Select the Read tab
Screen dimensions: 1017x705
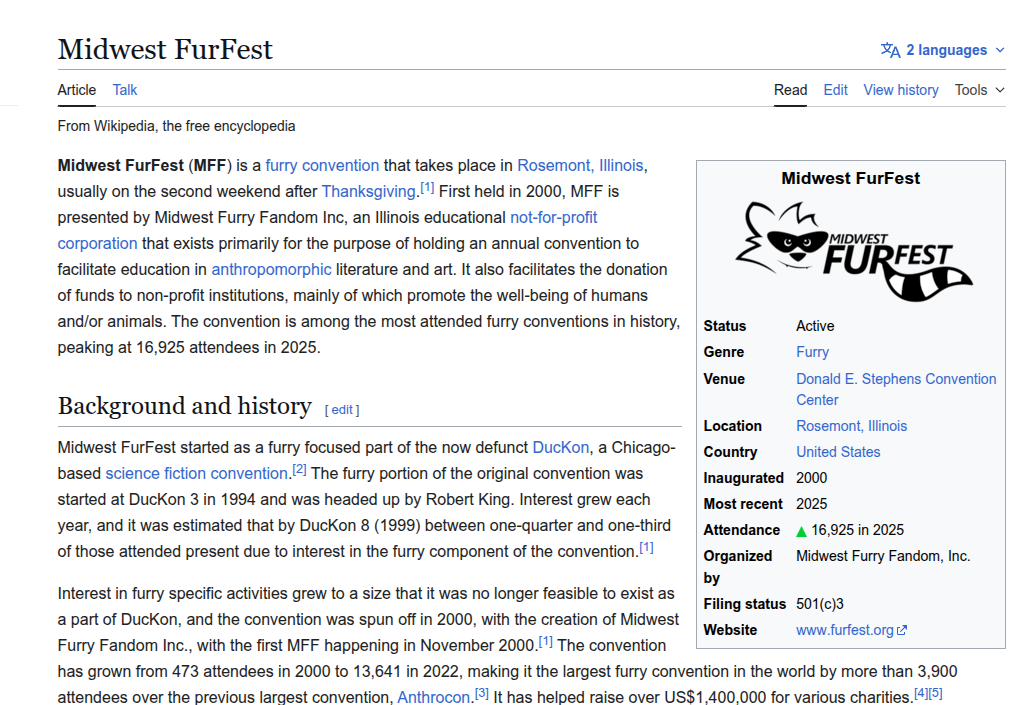790,90
